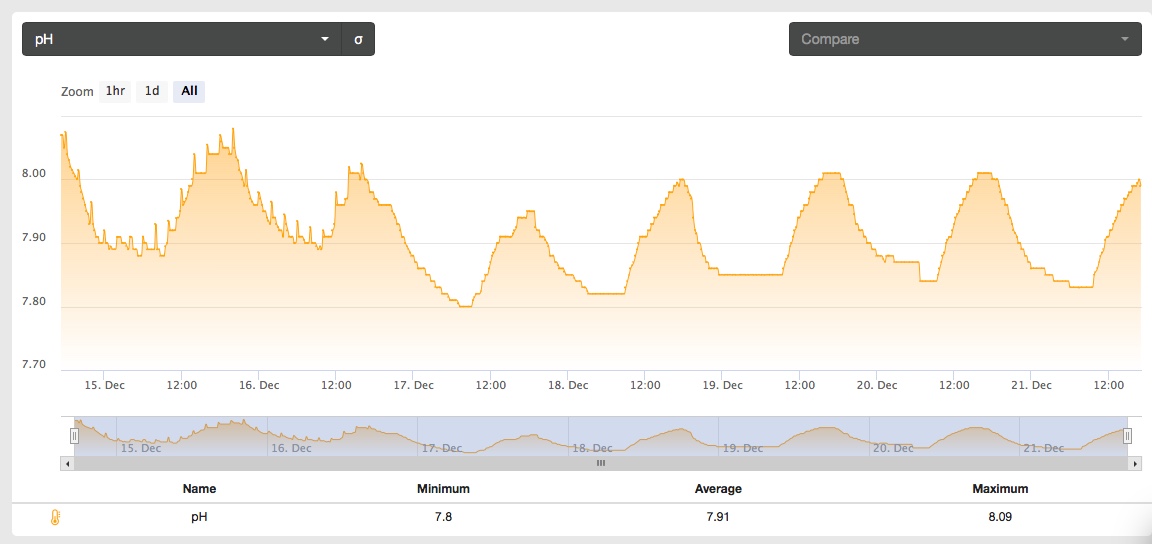This screenshot has width=1152, height=544.
Task: Click the minimum value 7.8
Action: [443, 518]
